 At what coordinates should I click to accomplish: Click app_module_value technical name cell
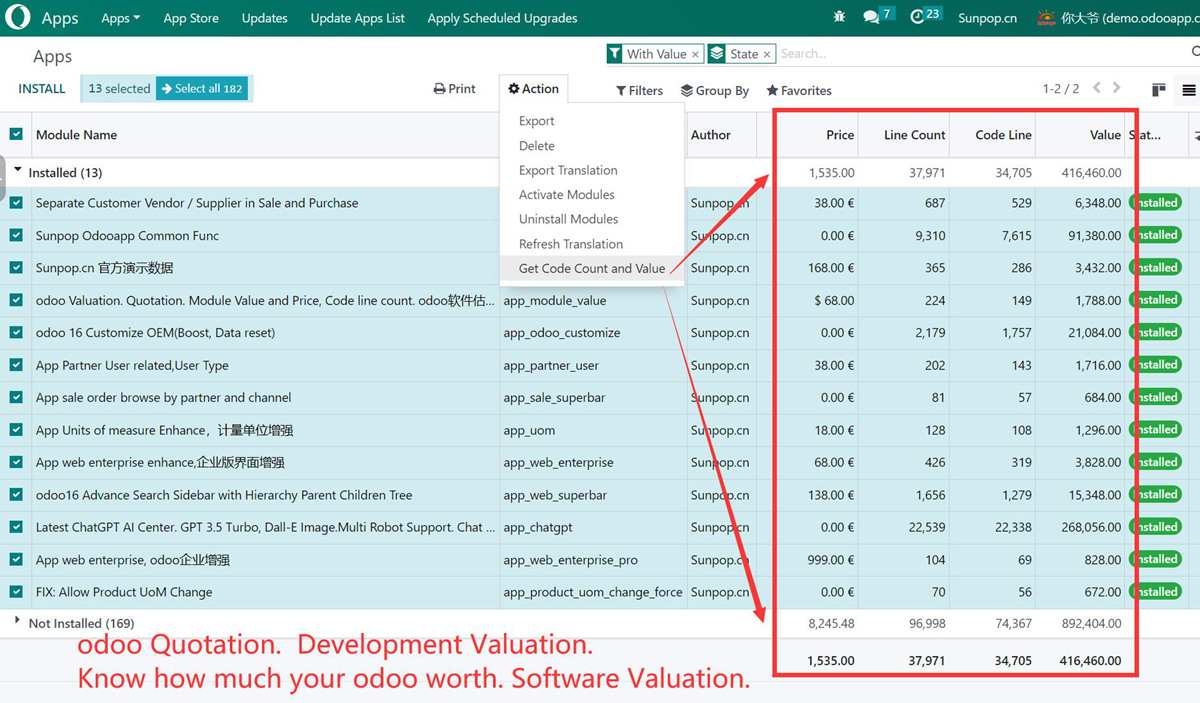[555, 300]
